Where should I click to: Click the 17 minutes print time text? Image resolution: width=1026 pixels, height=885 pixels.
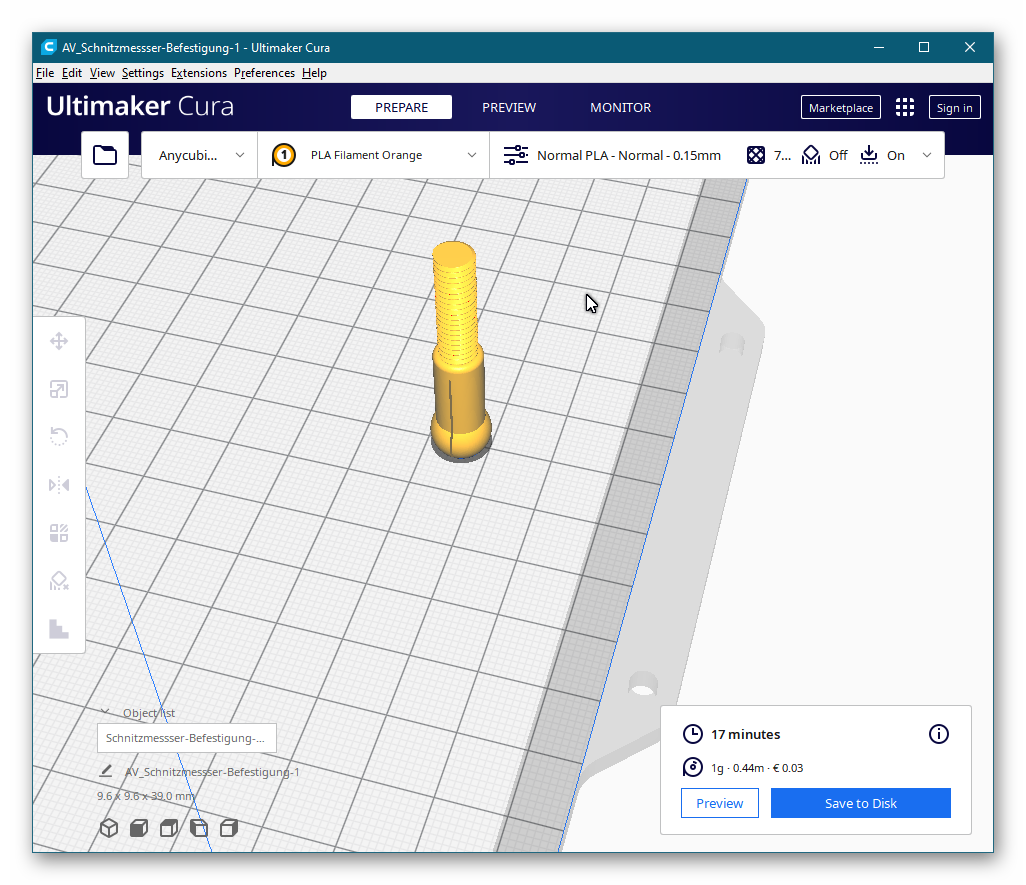[x=745, y=734]
